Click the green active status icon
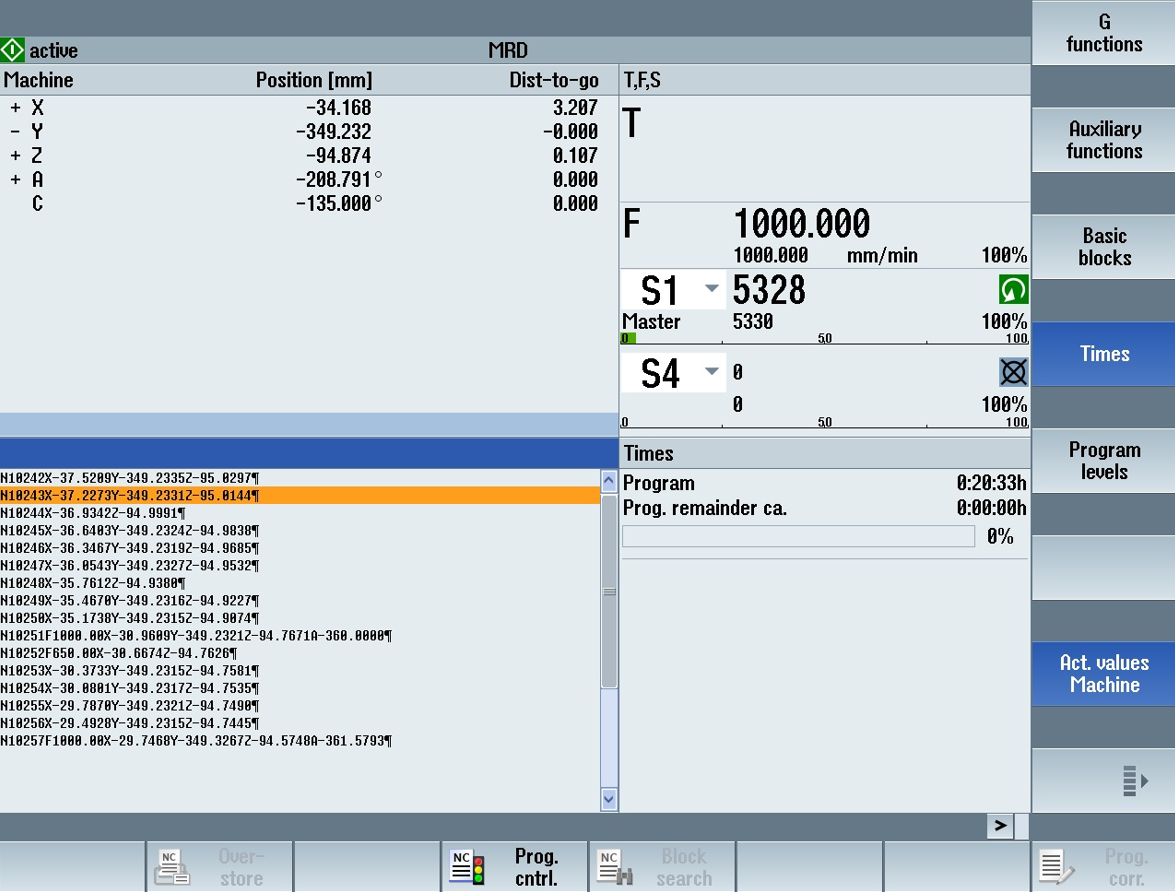 (x=13, y=50)
